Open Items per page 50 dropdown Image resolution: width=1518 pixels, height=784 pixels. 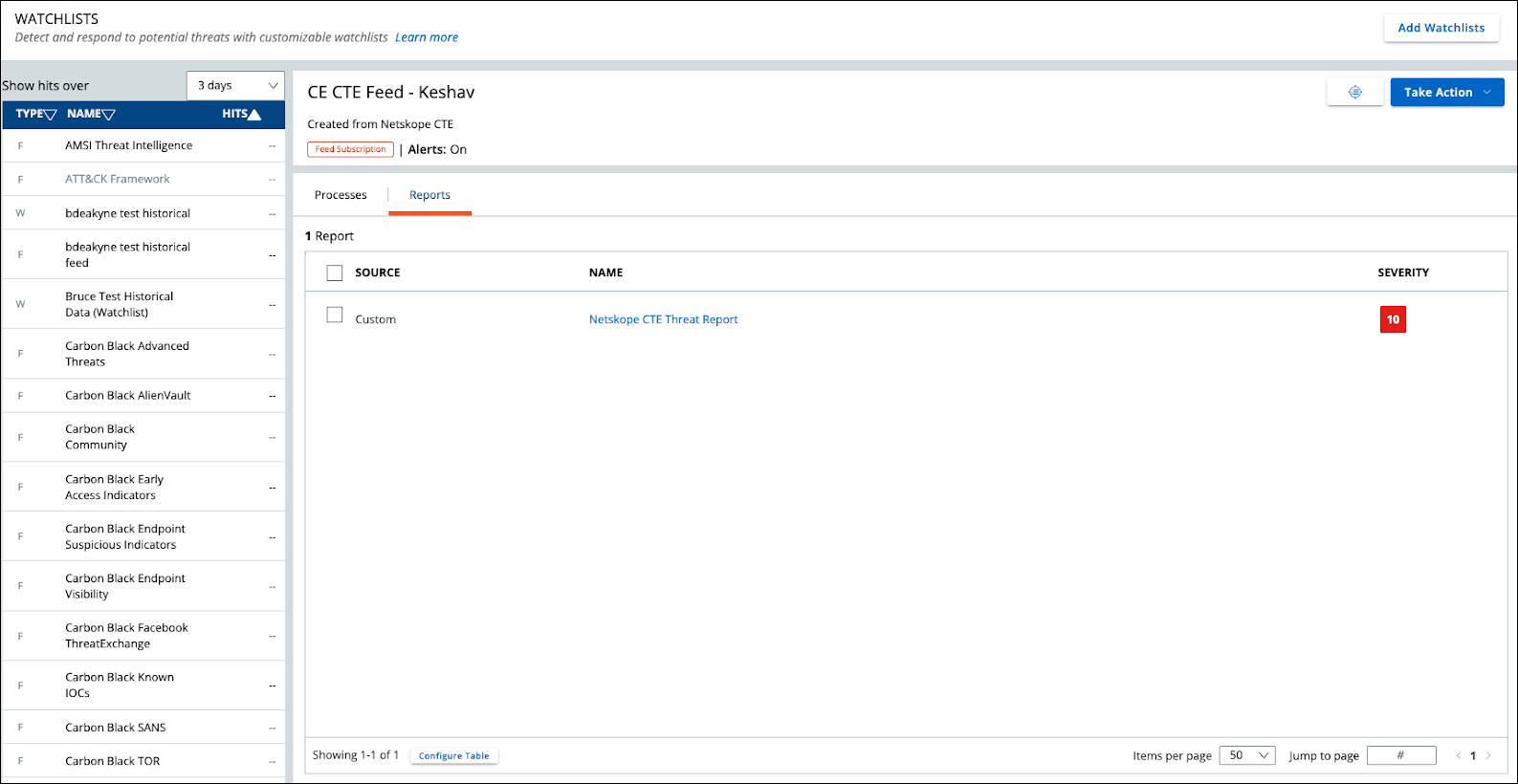pyautogui.click(x=1247, y=755)
